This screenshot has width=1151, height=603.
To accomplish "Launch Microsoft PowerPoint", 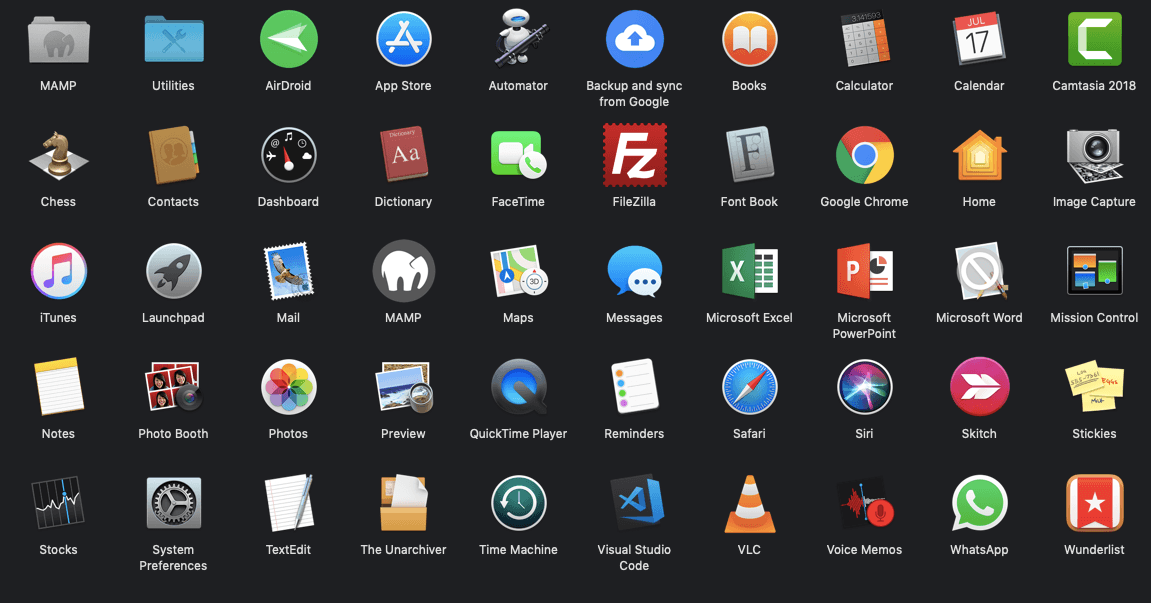I will [864, 271].
